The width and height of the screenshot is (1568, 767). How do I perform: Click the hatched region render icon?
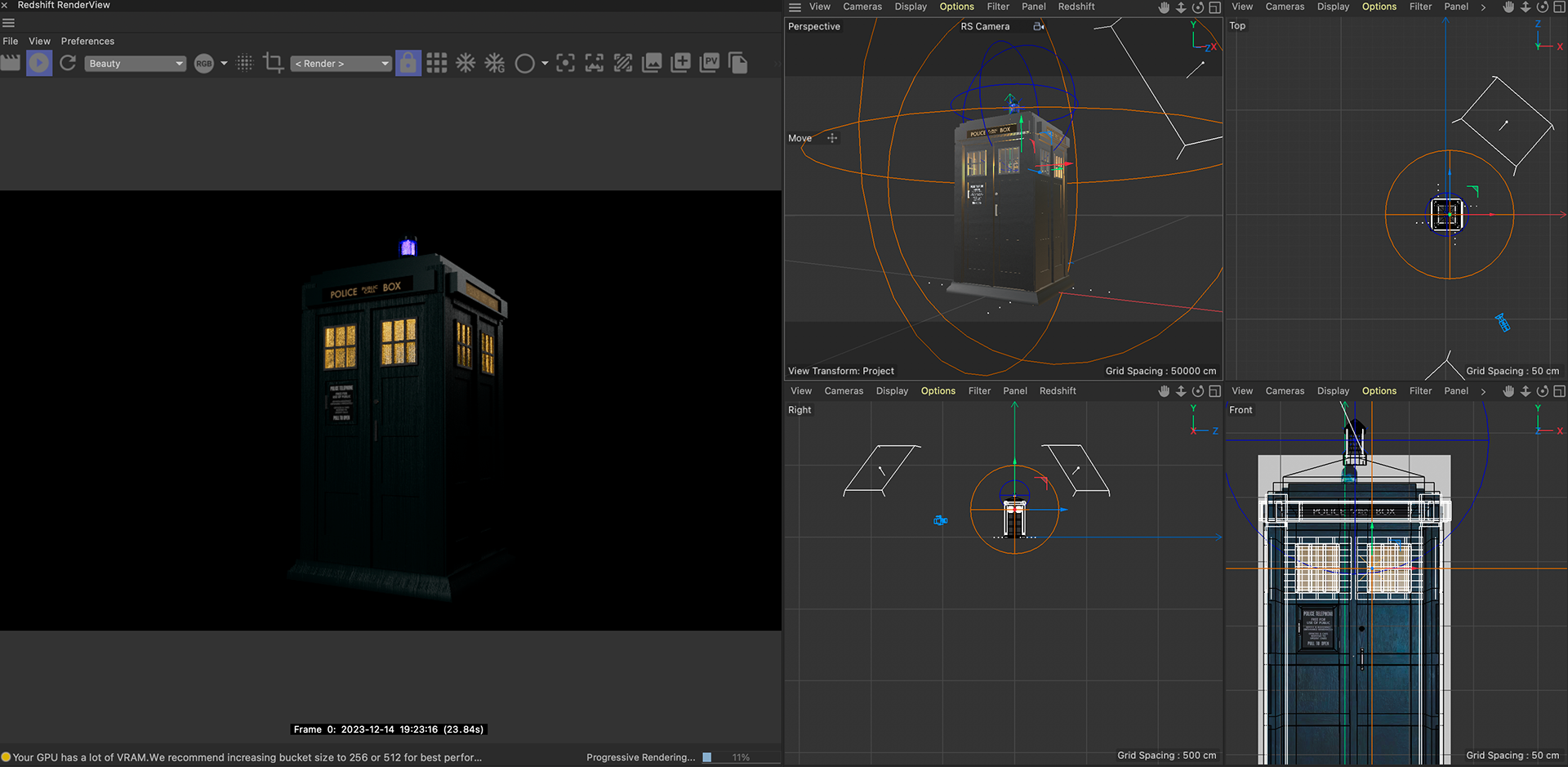[623, 63]
